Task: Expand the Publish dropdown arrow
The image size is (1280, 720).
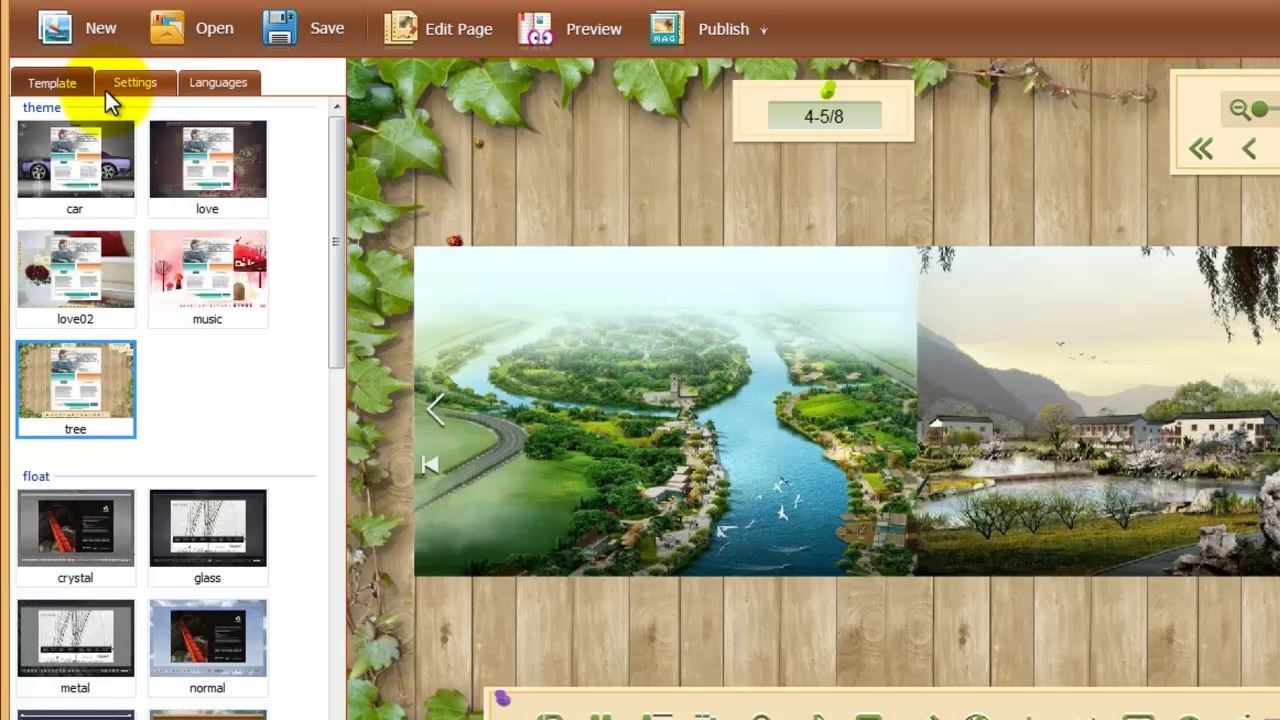Action: pos(763,30)
